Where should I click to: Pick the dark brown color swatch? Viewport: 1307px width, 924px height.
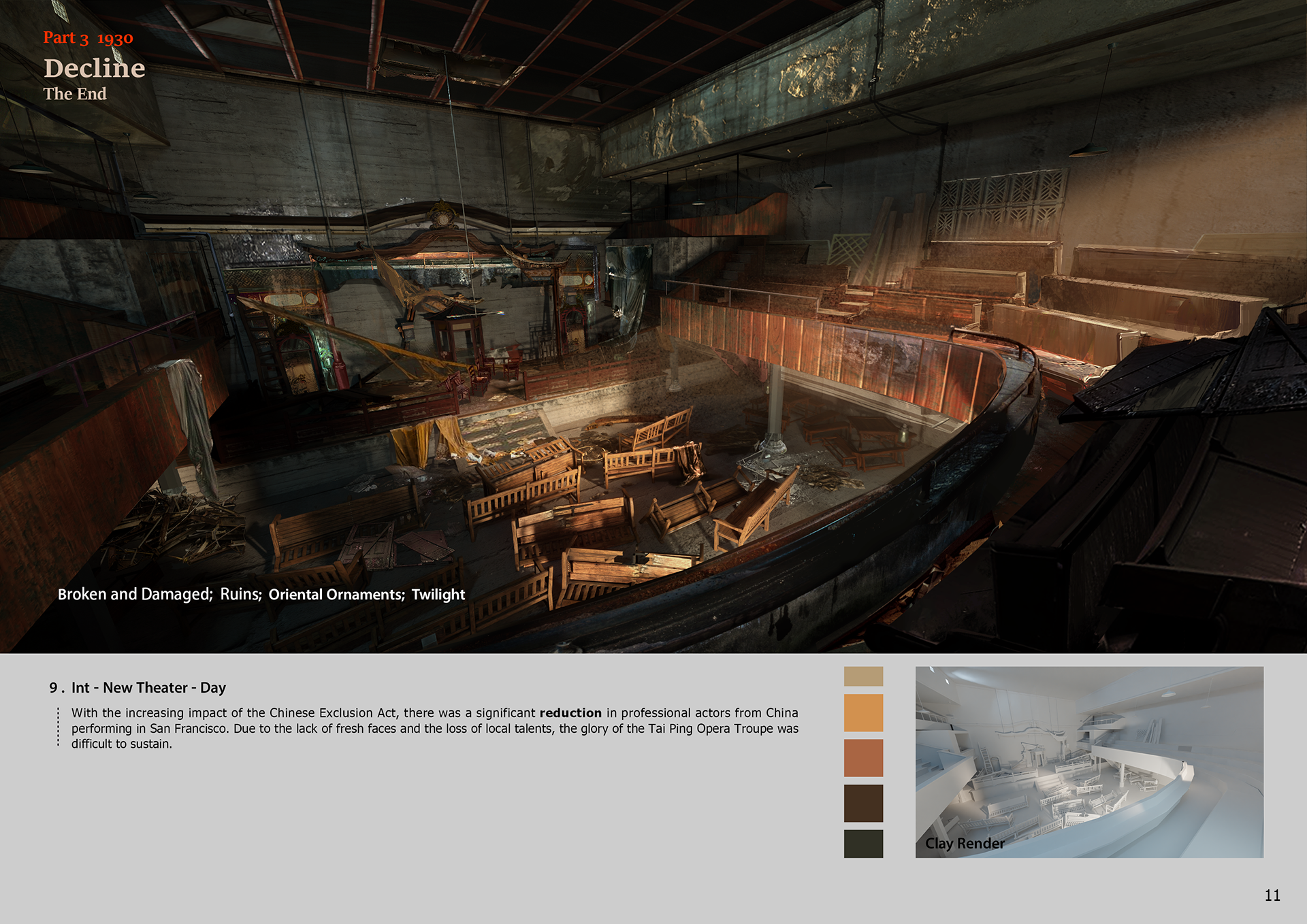[x=863, y=803]
